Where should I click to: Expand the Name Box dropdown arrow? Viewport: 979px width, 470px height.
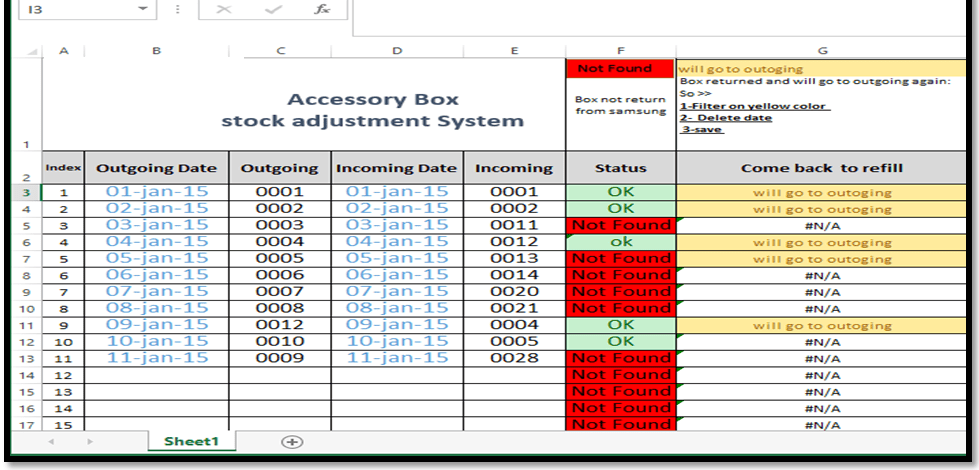coord(143,9)
